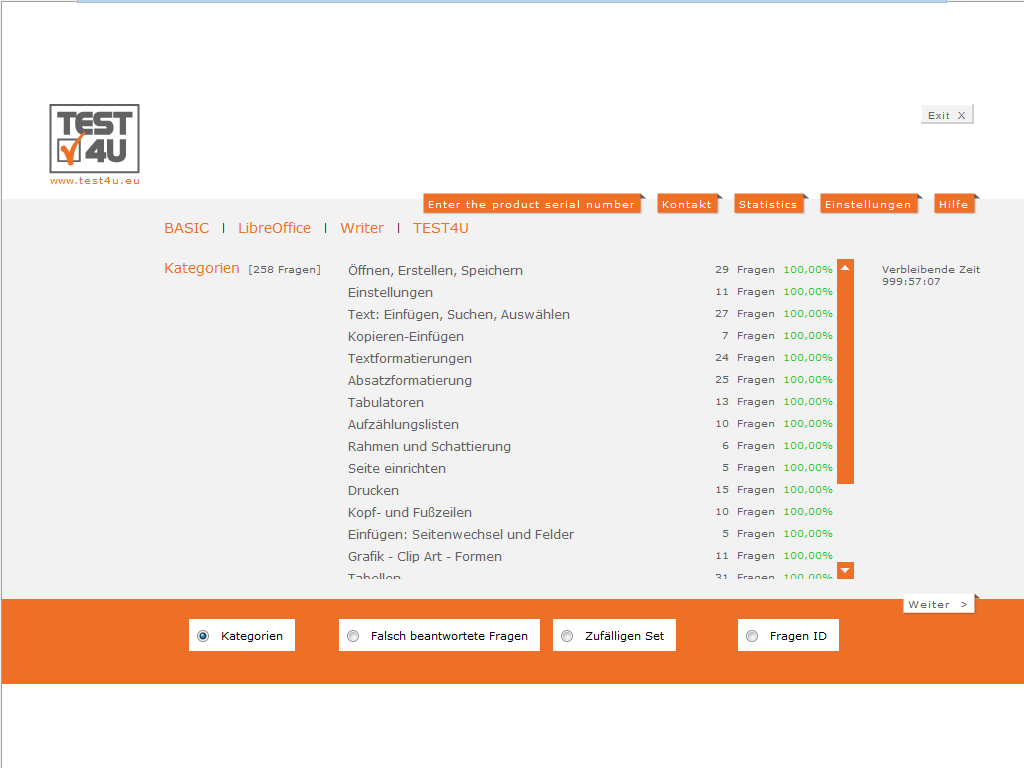
Task: Open the Statistics tab
Action: coord(768,204)
